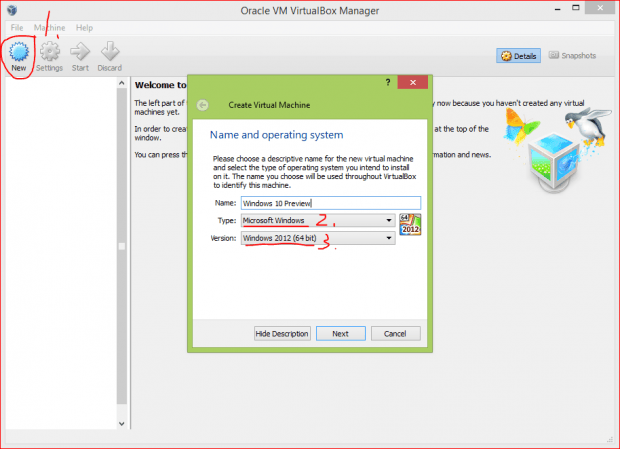Click the VirtualBox cube icon in title bar
The image size is (620, 449).
click(x=12, y=10)
